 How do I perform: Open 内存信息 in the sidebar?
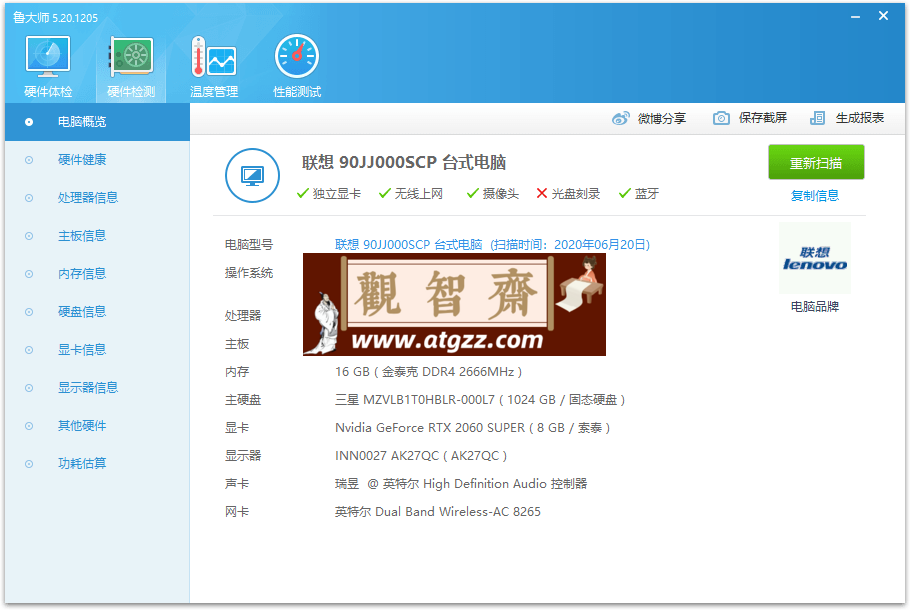82,274
